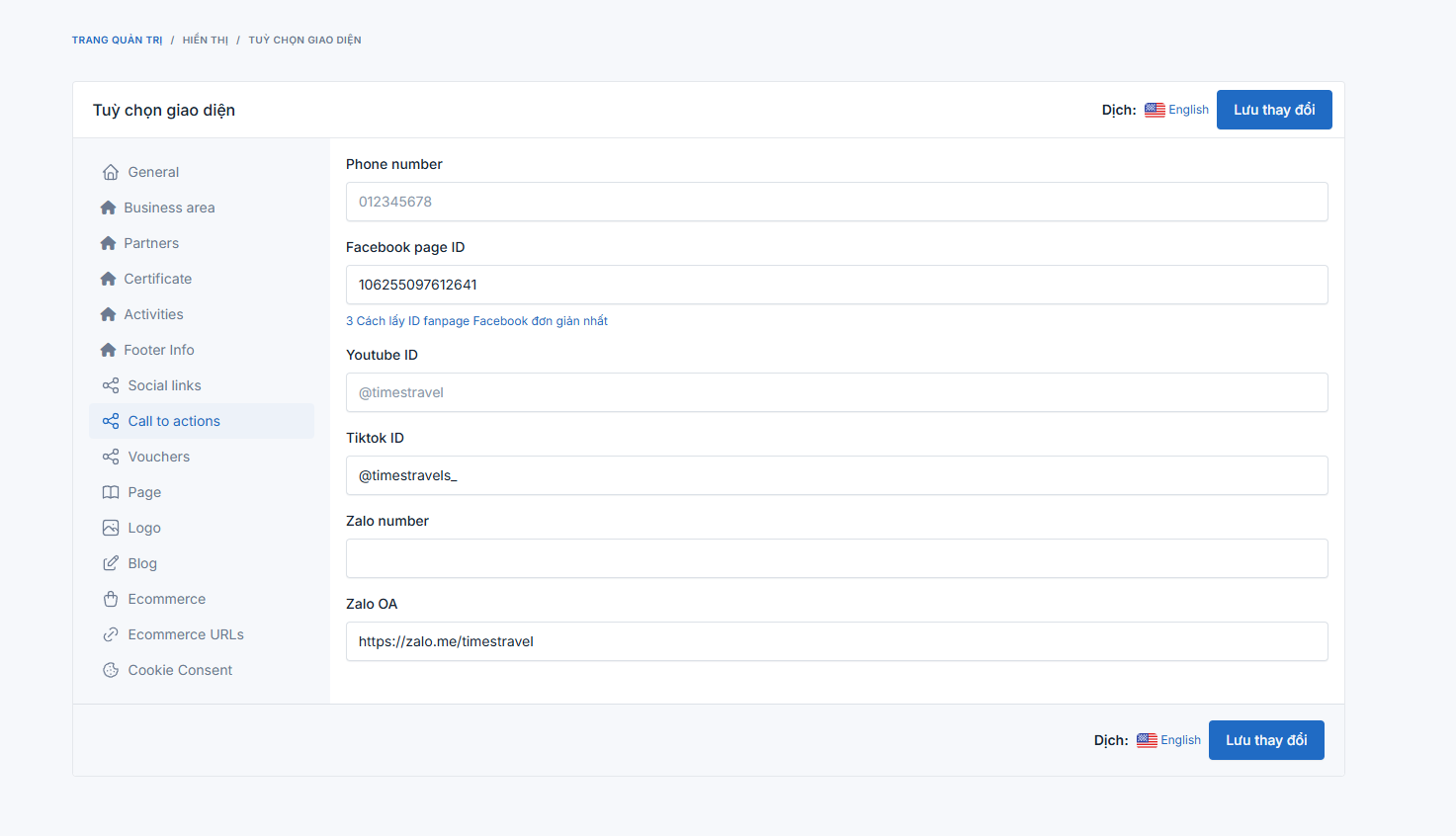Open the Facebook fanpage ID help link

[x=476, y=321]
